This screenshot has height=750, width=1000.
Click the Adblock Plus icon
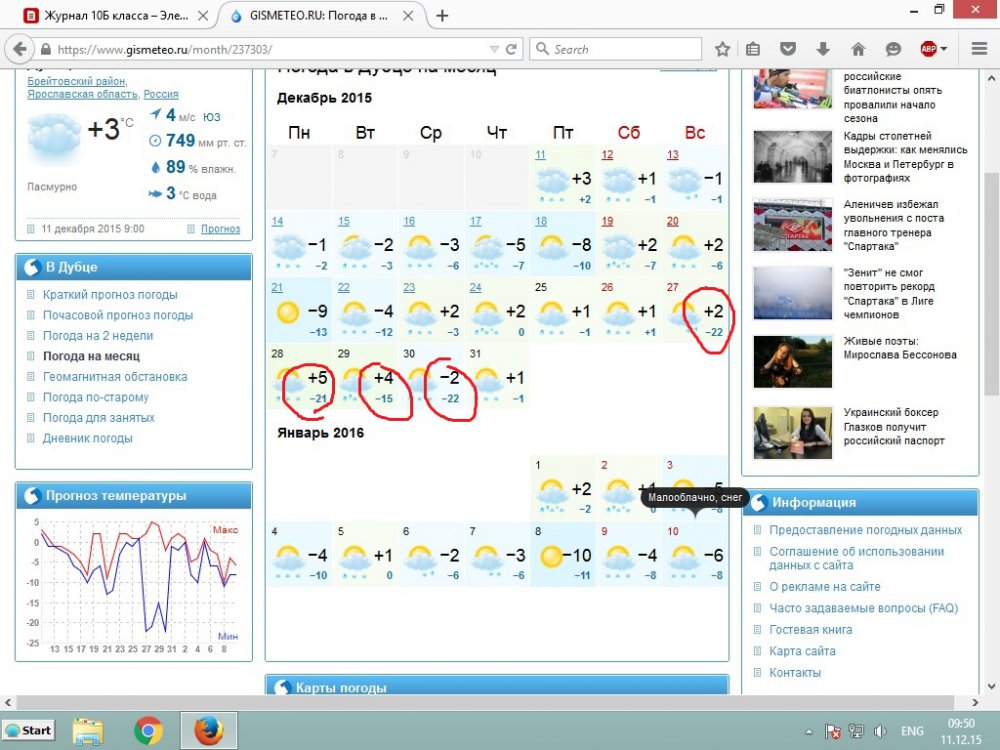click(929, 49)
